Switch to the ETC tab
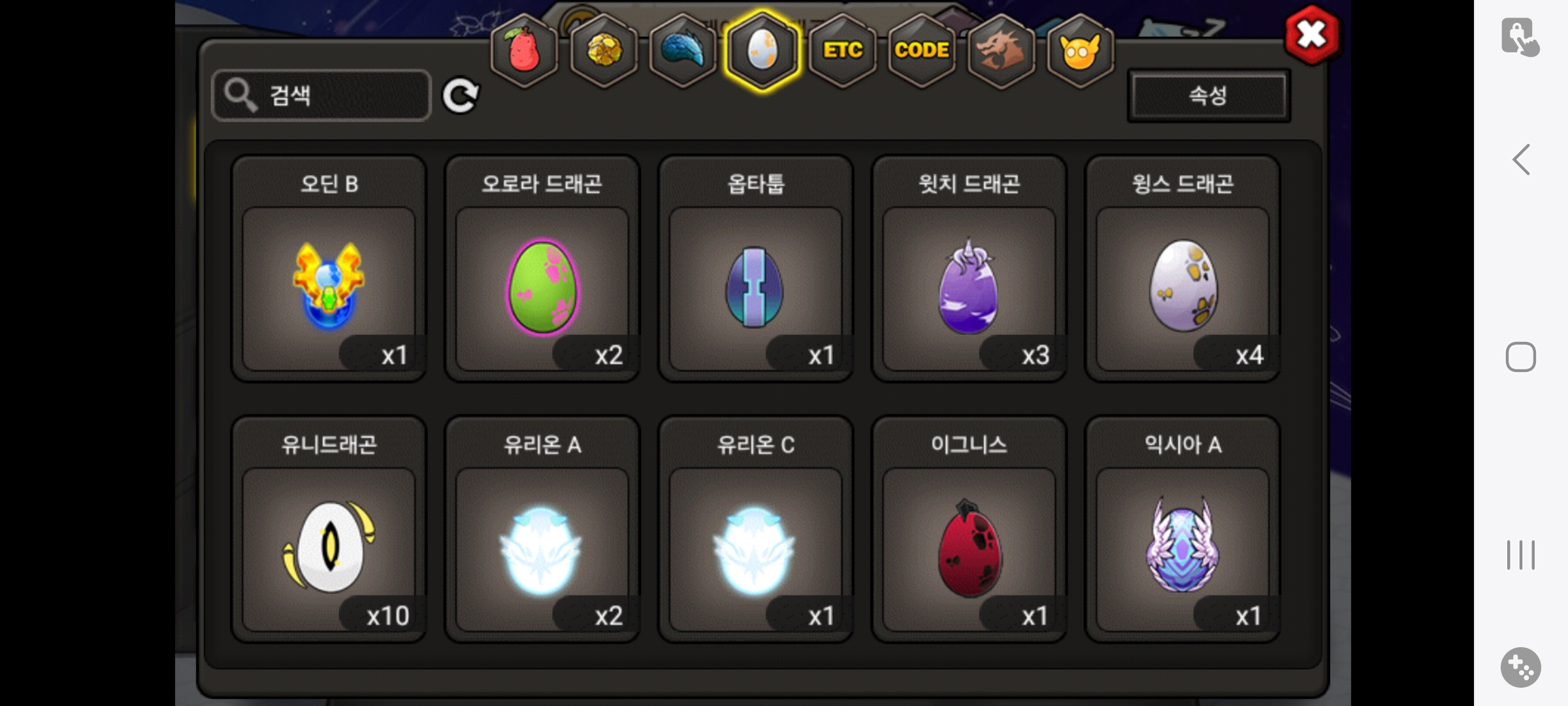 (x=842, y=50)
